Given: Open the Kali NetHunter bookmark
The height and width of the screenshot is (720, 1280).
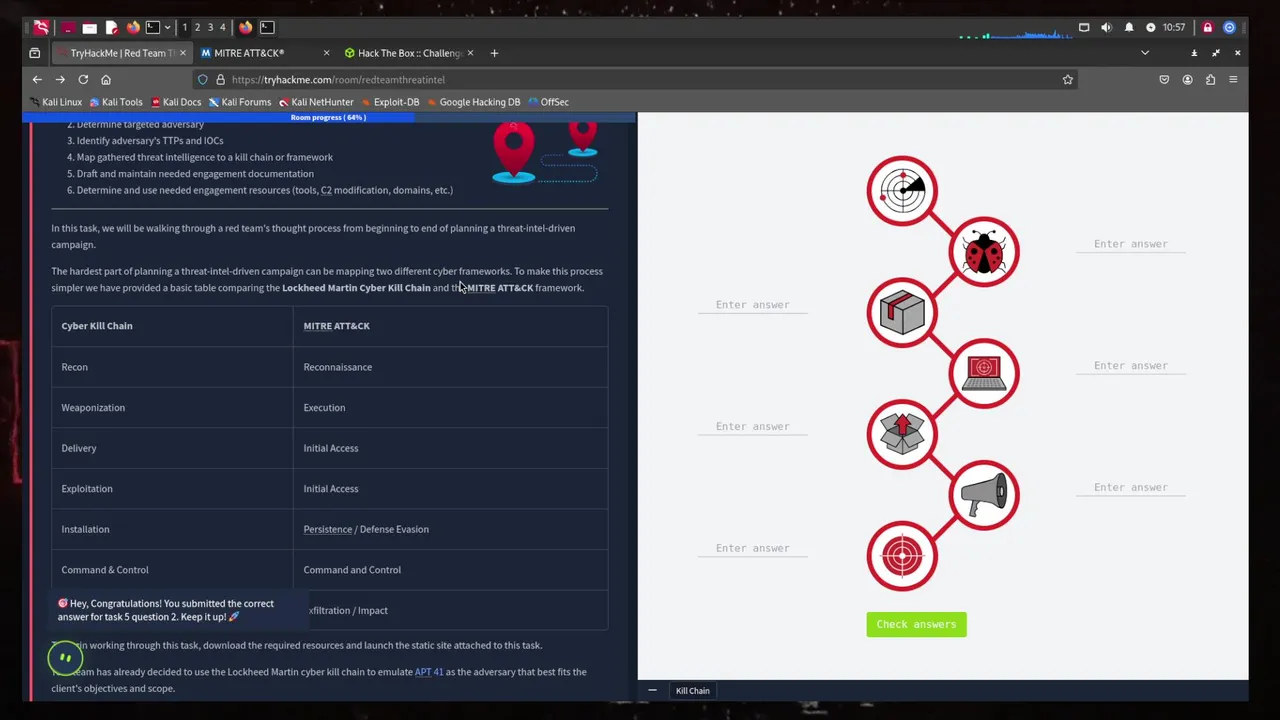Looking at the screenshot, I should (316, 102).
